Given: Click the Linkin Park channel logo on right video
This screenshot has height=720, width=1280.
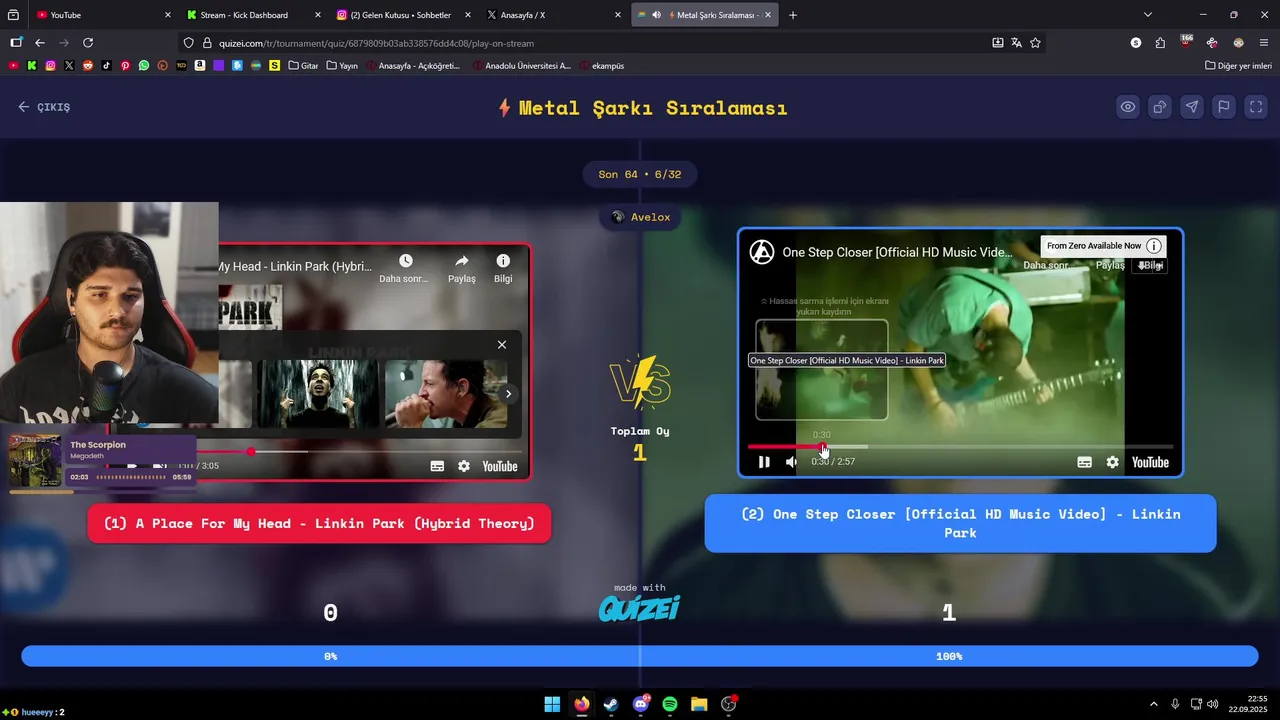Looking at the screenshot, I should [762, 252].
